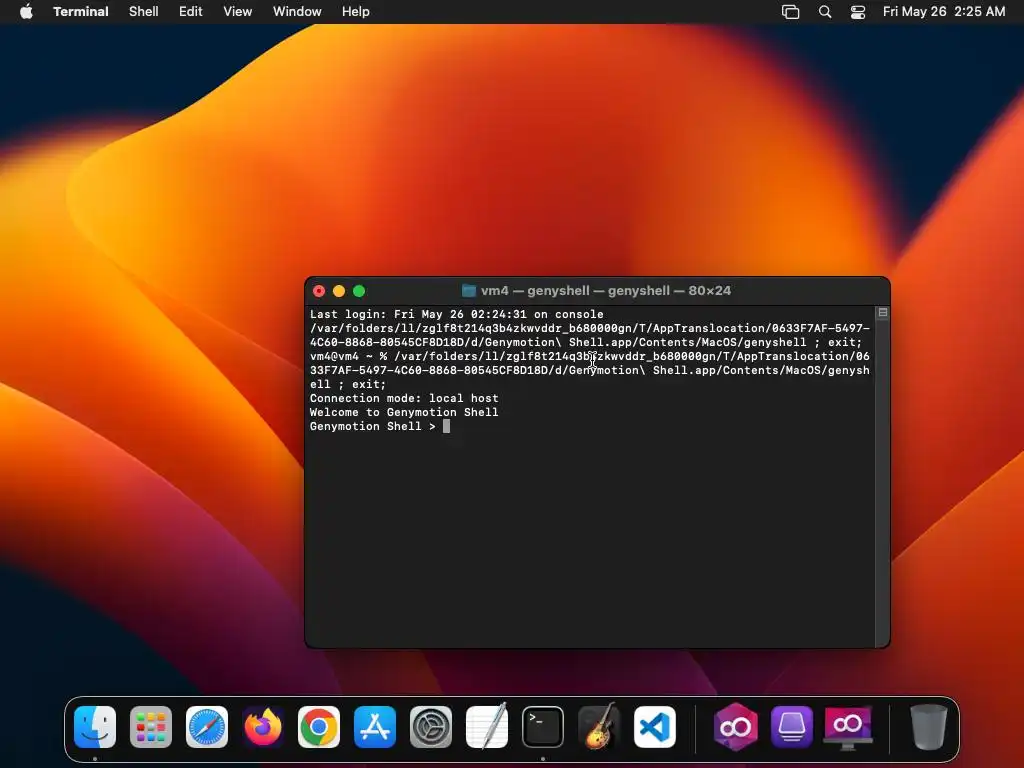Open the Shell menu
Image resolution: width=1024 pixels, height=768 pixels.
144,12
